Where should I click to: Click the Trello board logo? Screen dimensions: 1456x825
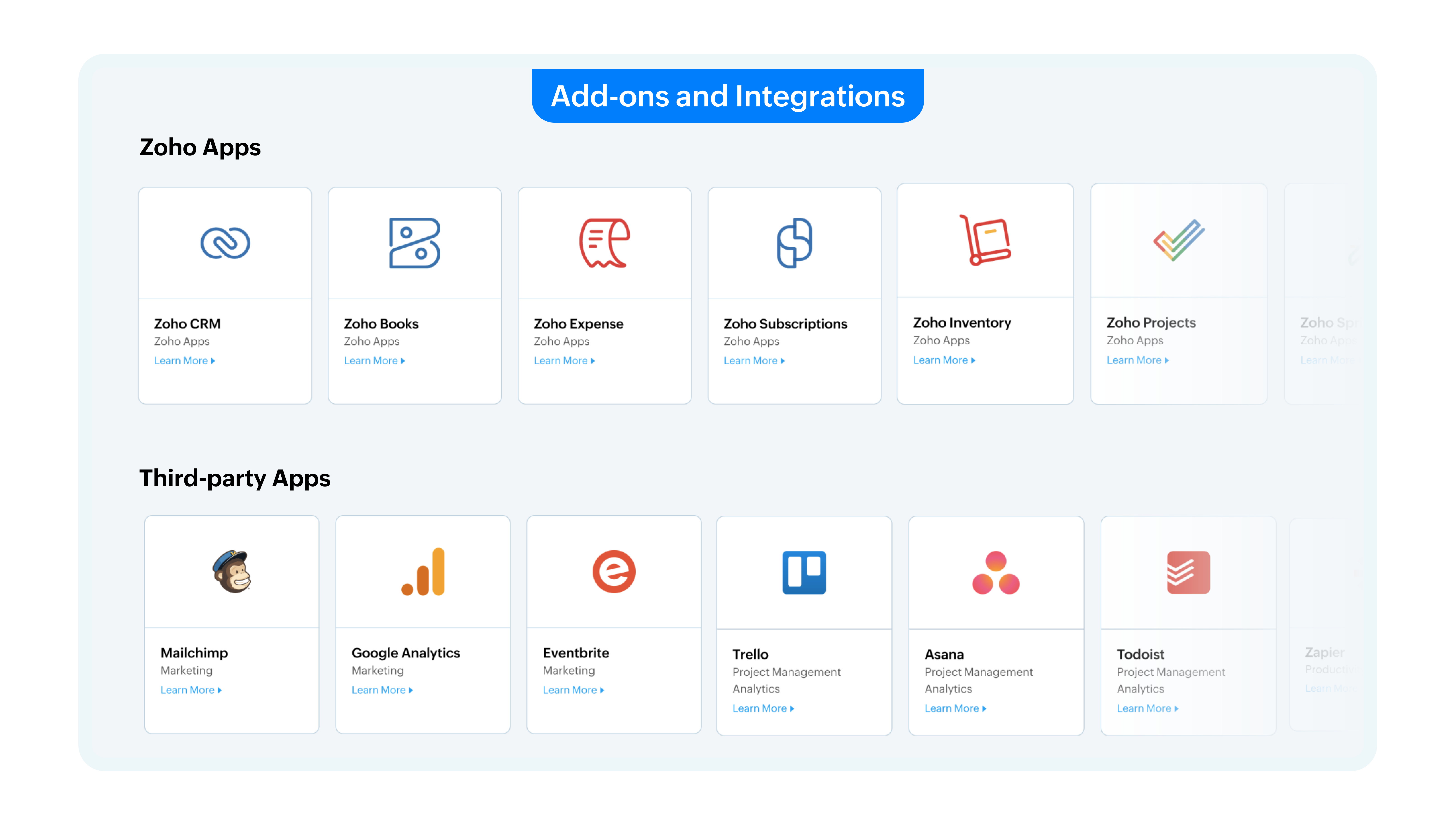804,572
